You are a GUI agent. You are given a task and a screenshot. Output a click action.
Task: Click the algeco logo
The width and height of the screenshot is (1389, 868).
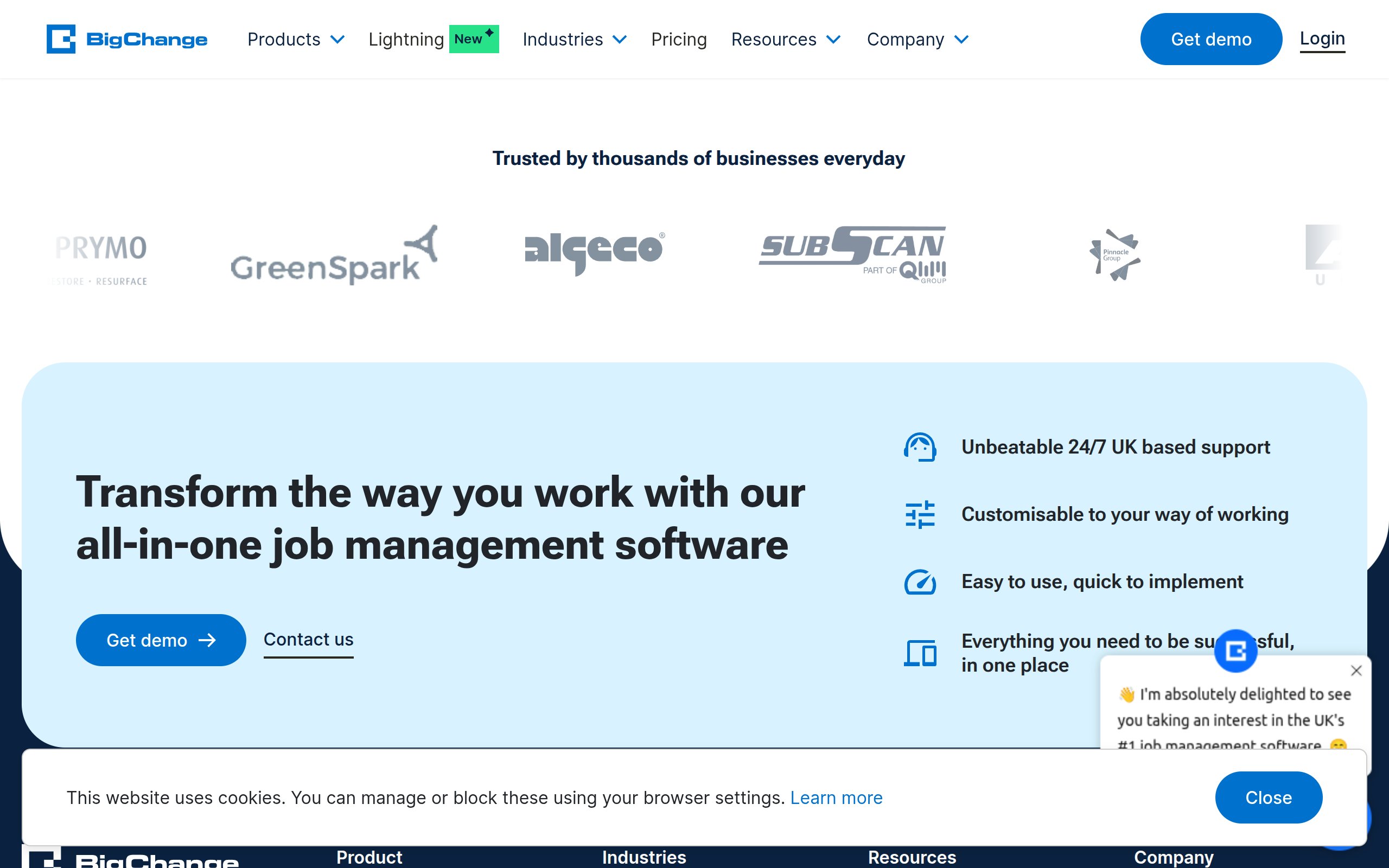[x=595, y=253]
